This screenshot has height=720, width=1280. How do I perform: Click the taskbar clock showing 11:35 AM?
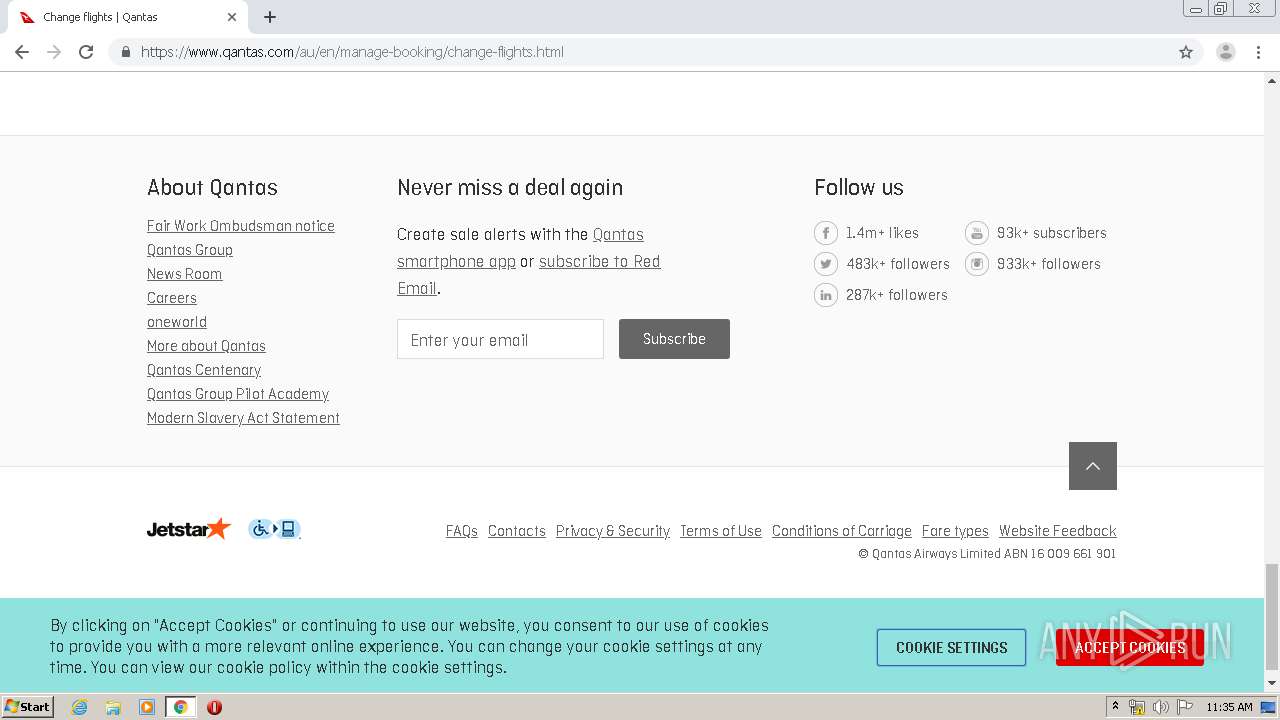[x=1229, y=707]
